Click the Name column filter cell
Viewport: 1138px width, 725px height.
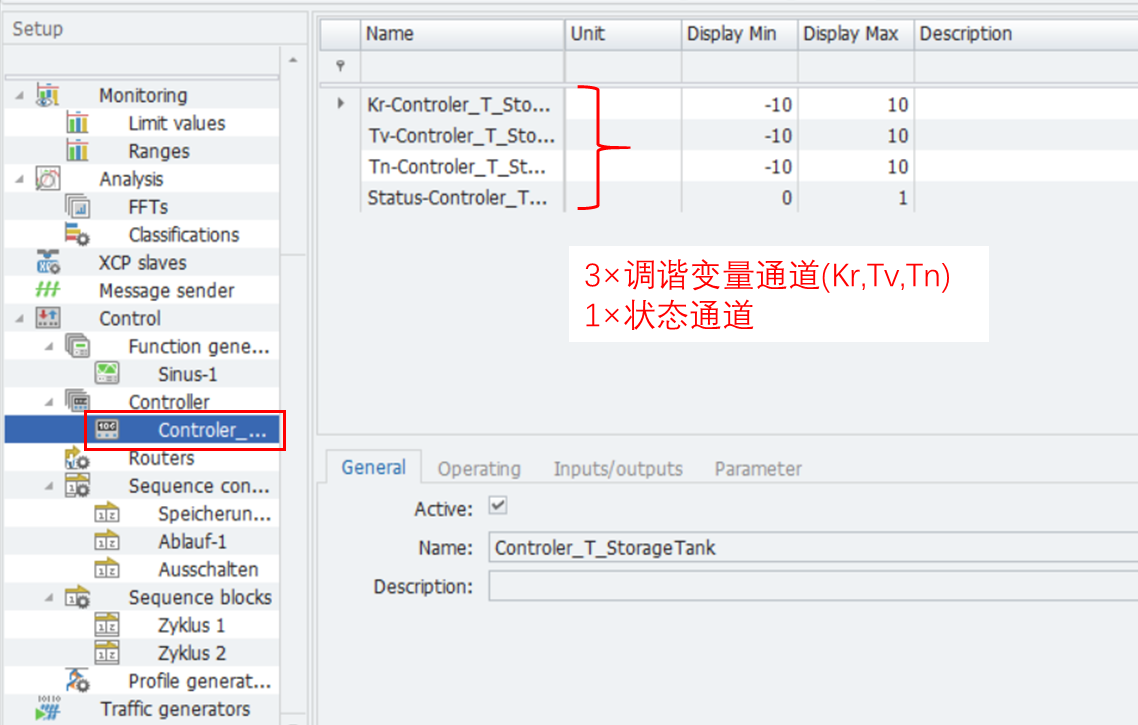[462, 67]
